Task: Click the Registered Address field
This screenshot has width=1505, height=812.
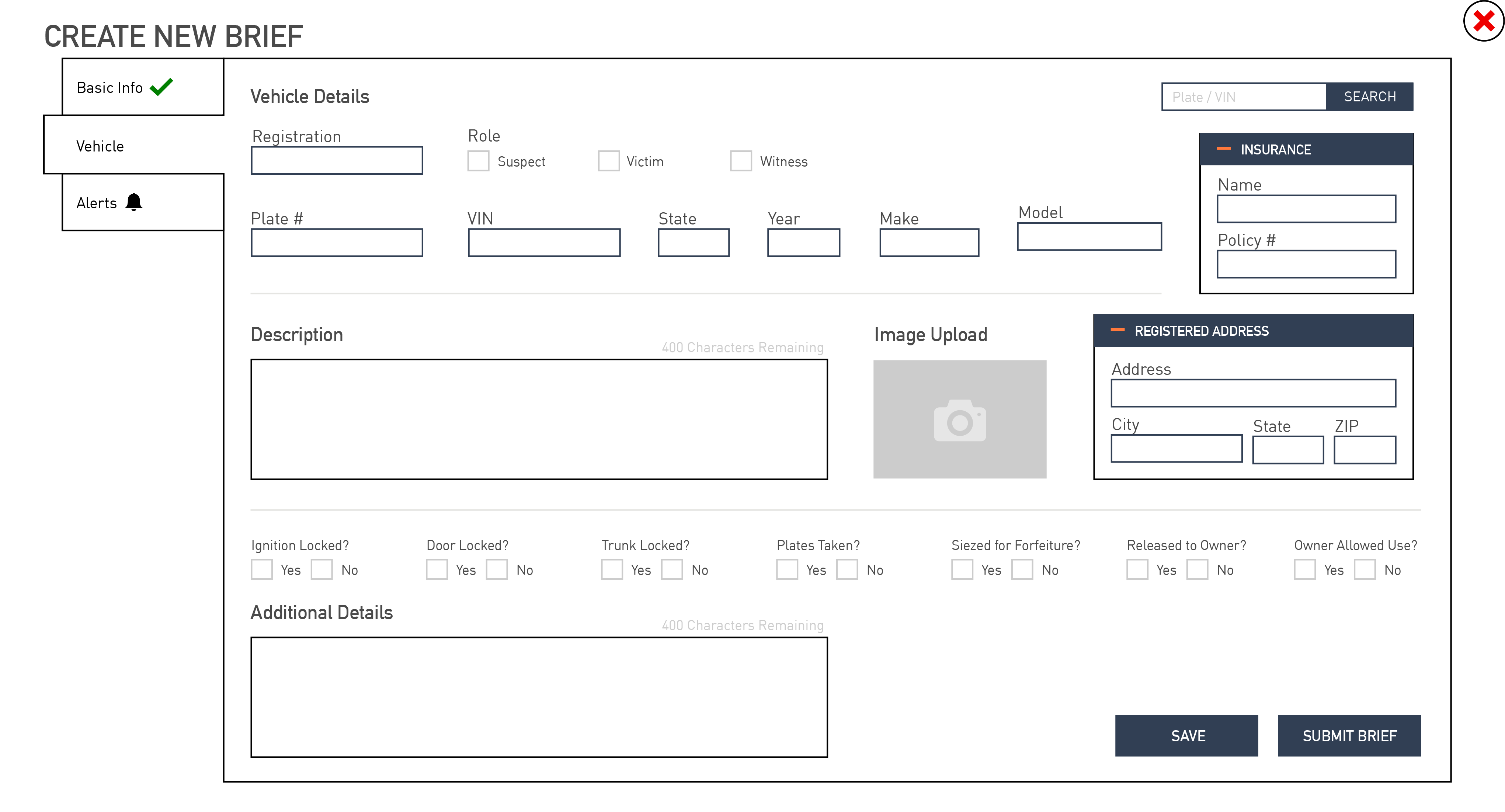Action: pos(1254,393)
